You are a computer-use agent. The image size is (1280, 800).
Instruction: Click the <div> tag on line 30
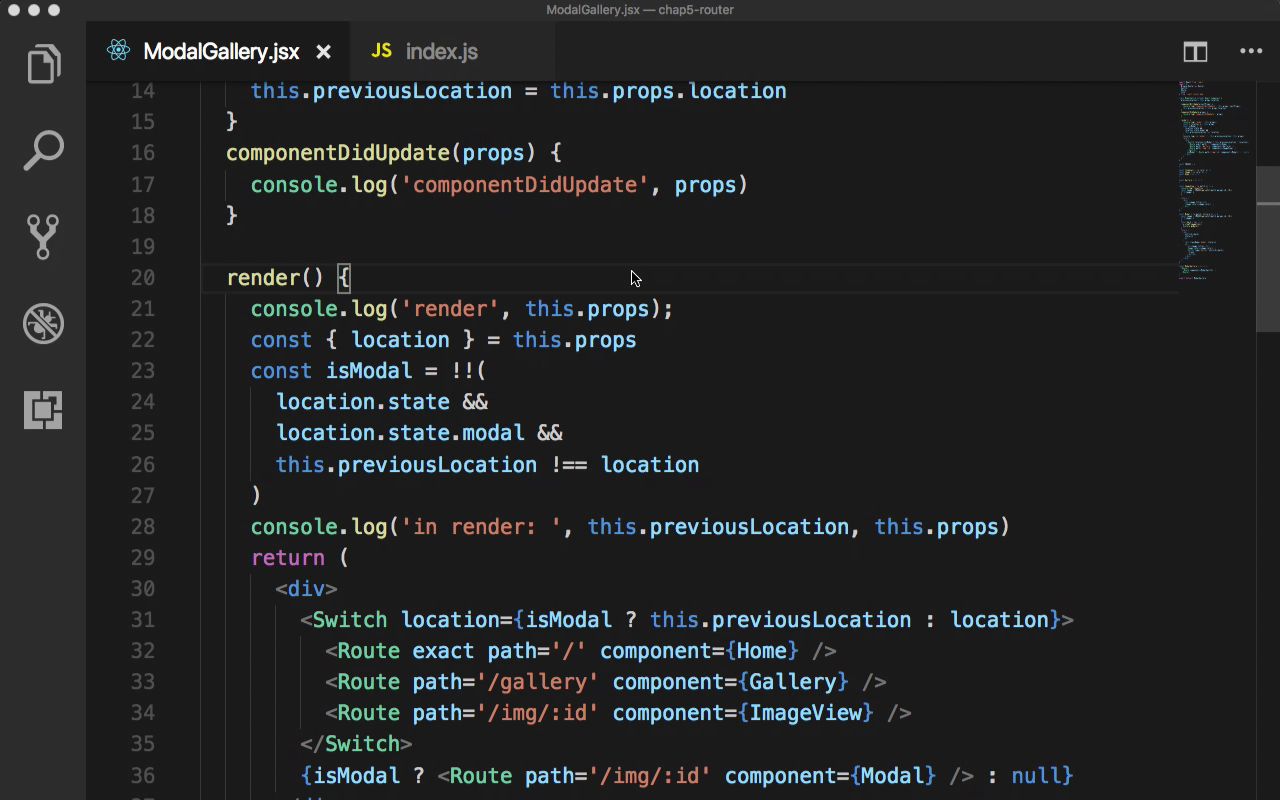click(306, 589)
